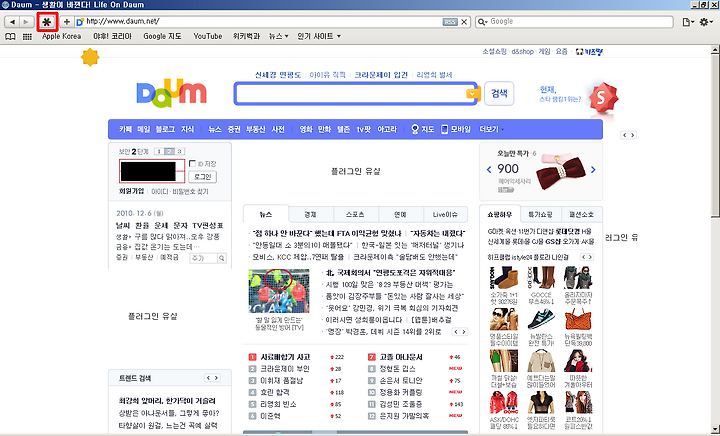Go to 카페 in navigation bar
The width and height of the screenshot is (720, 436).
(125, 129)
